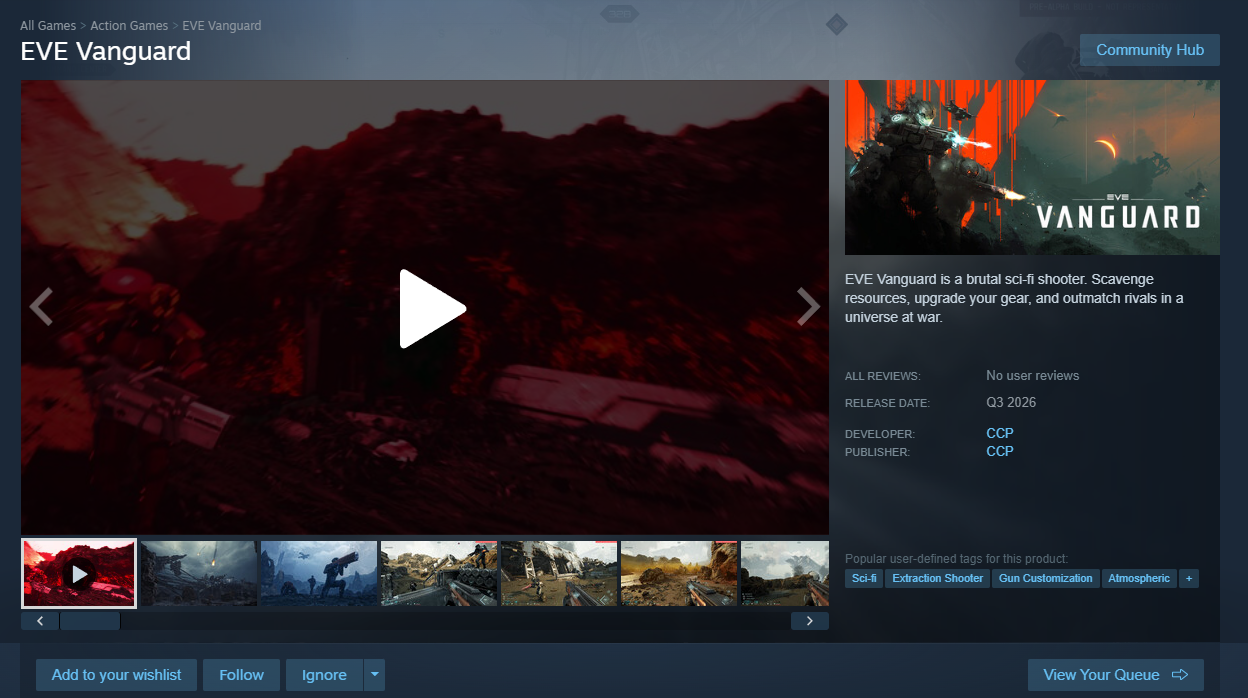The image size is (1248, 698).
Task: Open the CCP developer link
Action: point(1000,433)
